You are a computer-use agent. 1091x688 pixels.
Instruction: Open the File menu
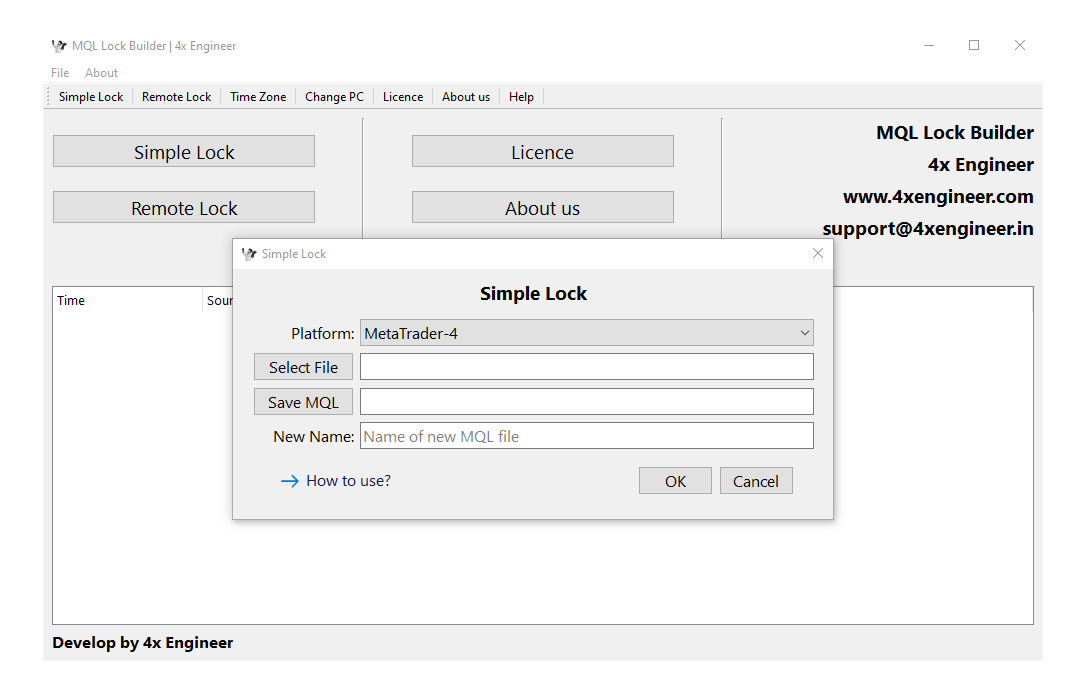(x=60, y=72)
